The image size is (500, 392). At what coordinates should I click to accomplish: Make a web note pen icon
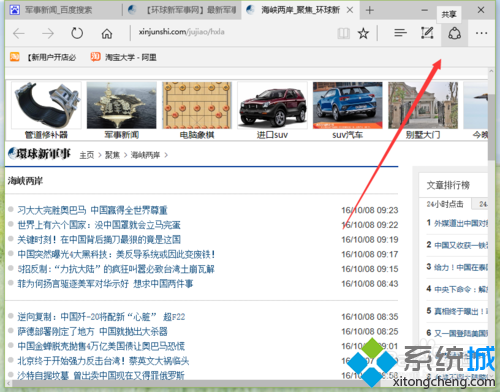pos(427,33)
